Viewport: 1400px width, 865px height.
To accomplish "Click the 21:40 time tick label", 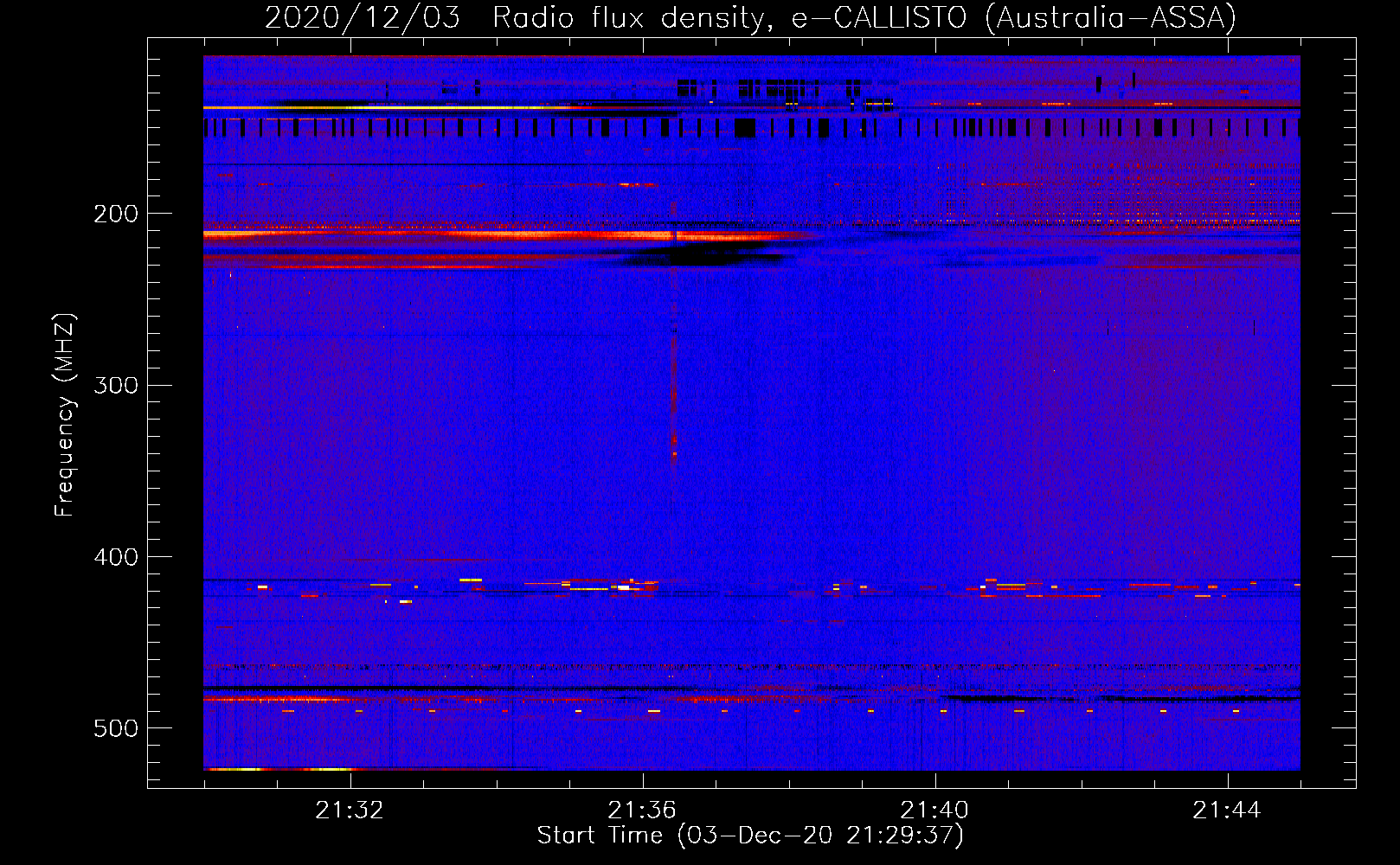I will point(934,811).
